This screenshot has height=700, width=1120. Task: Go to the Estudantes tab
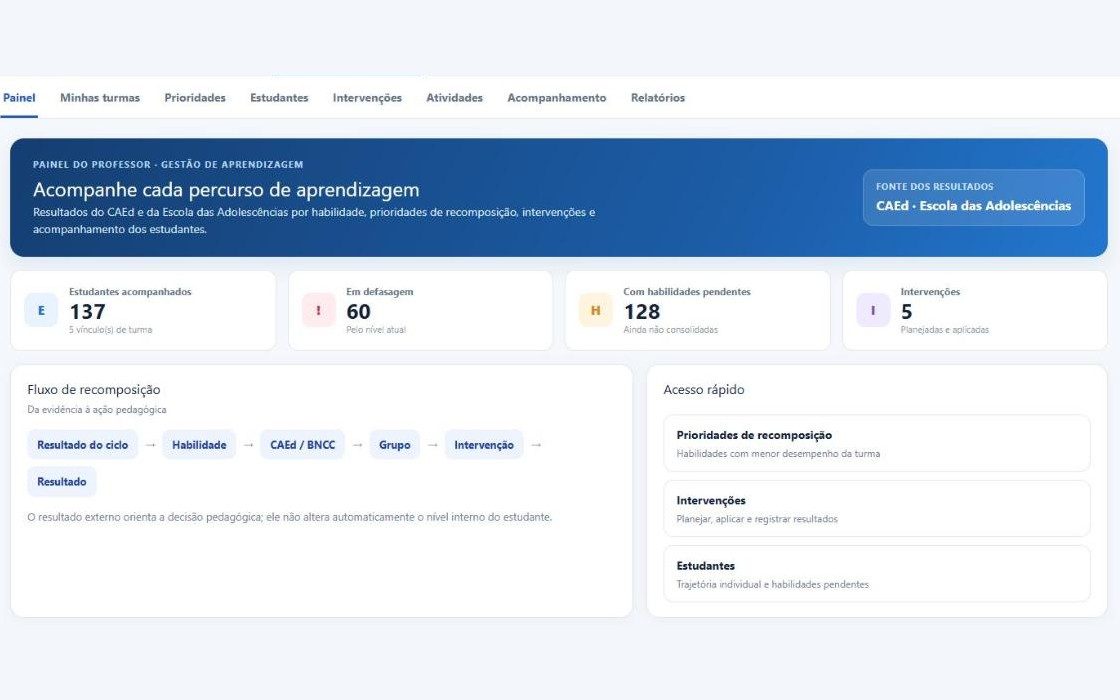[x=279, y=98]
